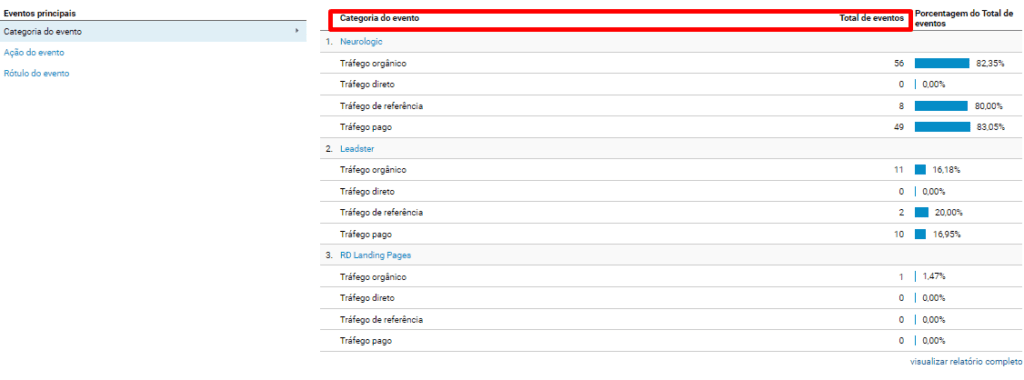Select Categoria do evento in sidebar
This screenshot has width=1024, height=380.
[153, 31]
